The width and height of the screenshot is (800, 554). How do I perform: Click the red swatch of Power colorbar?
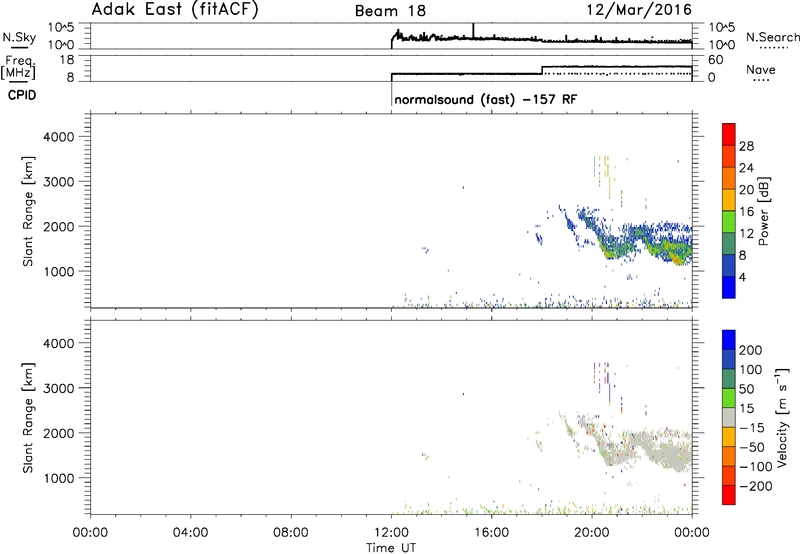(x=729, y=134)
